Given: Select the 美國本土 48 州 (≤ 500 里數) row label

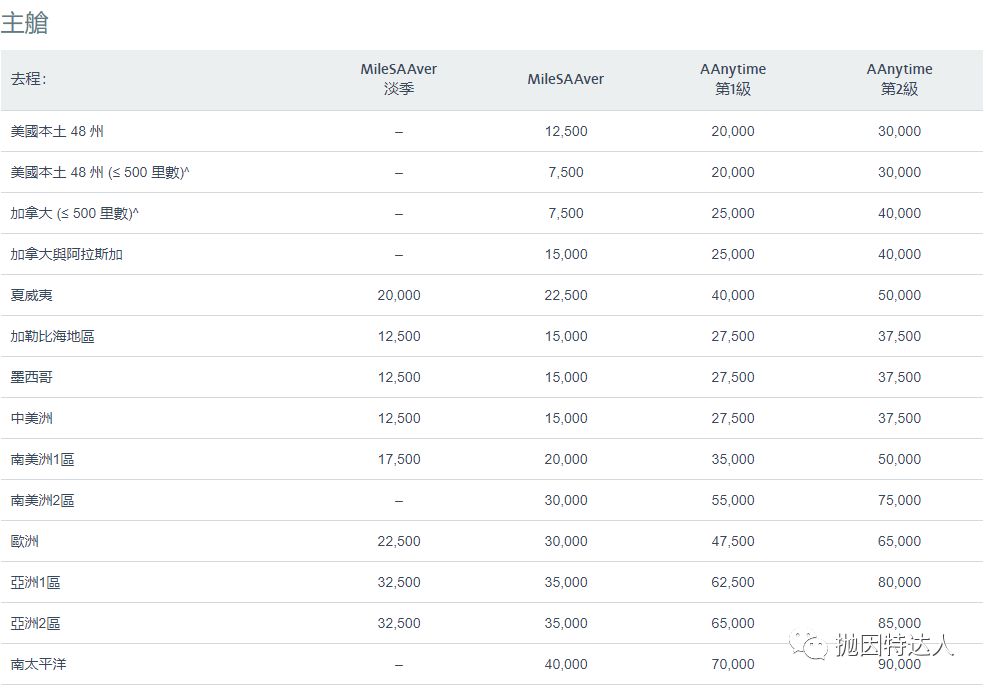Looking at the screenshot, I should (99, 172).
